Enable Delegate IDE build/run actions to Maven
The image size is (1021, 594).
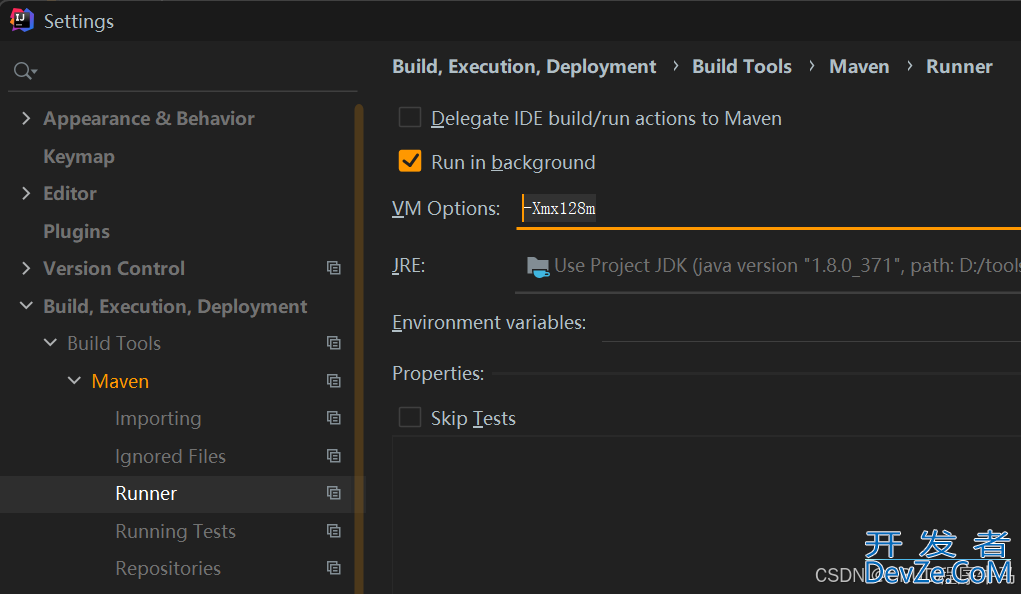410,118
